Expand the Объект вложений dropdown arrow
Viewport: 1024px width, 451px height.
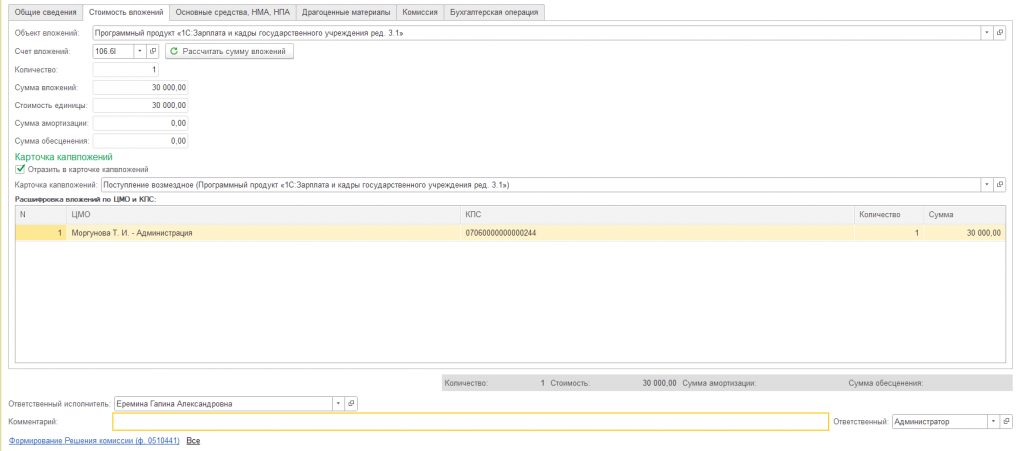tap(987, 32)
